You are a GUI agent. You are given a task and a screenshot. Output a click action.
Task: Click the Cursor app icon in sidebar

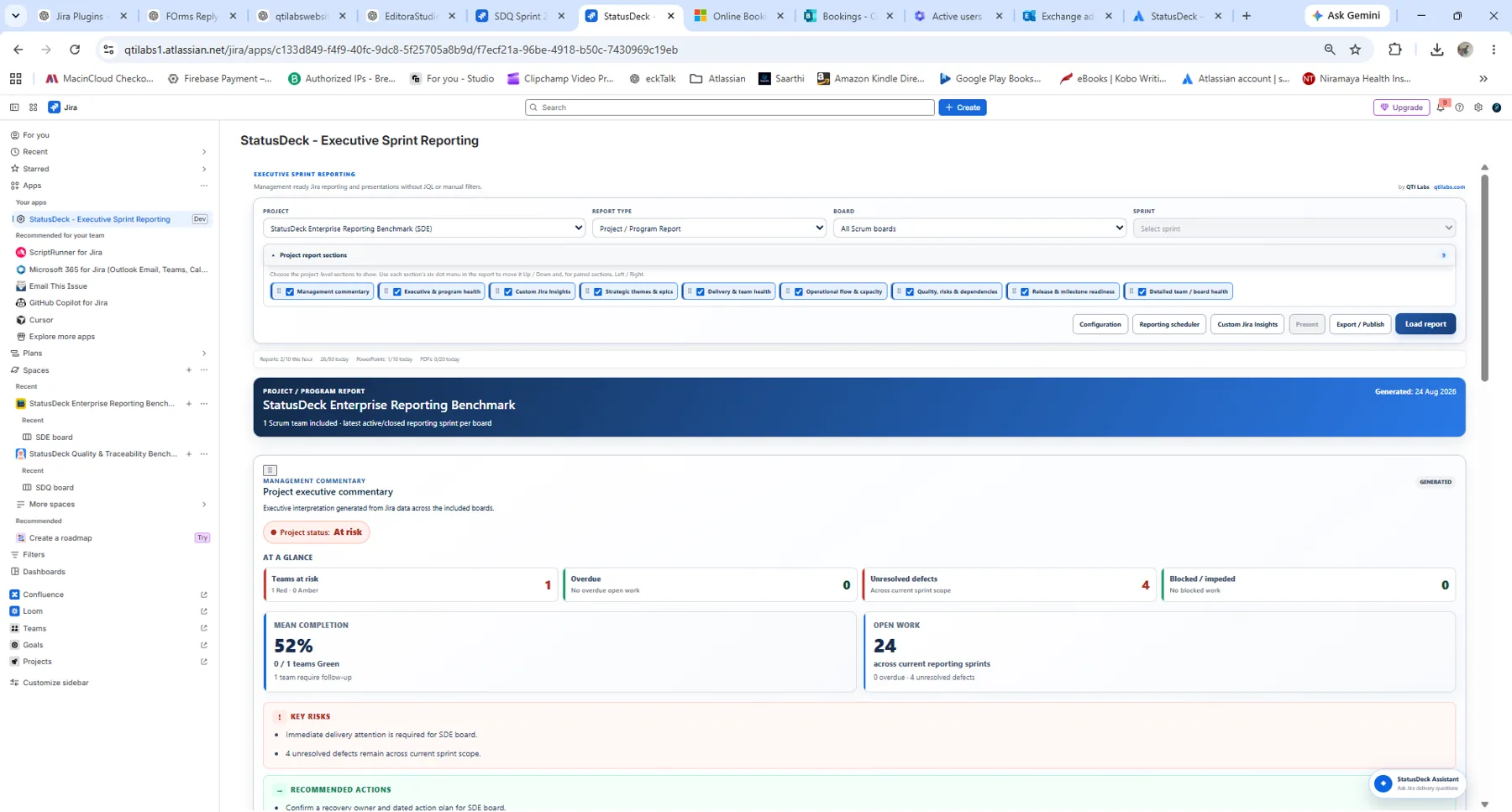pos(21,320)
